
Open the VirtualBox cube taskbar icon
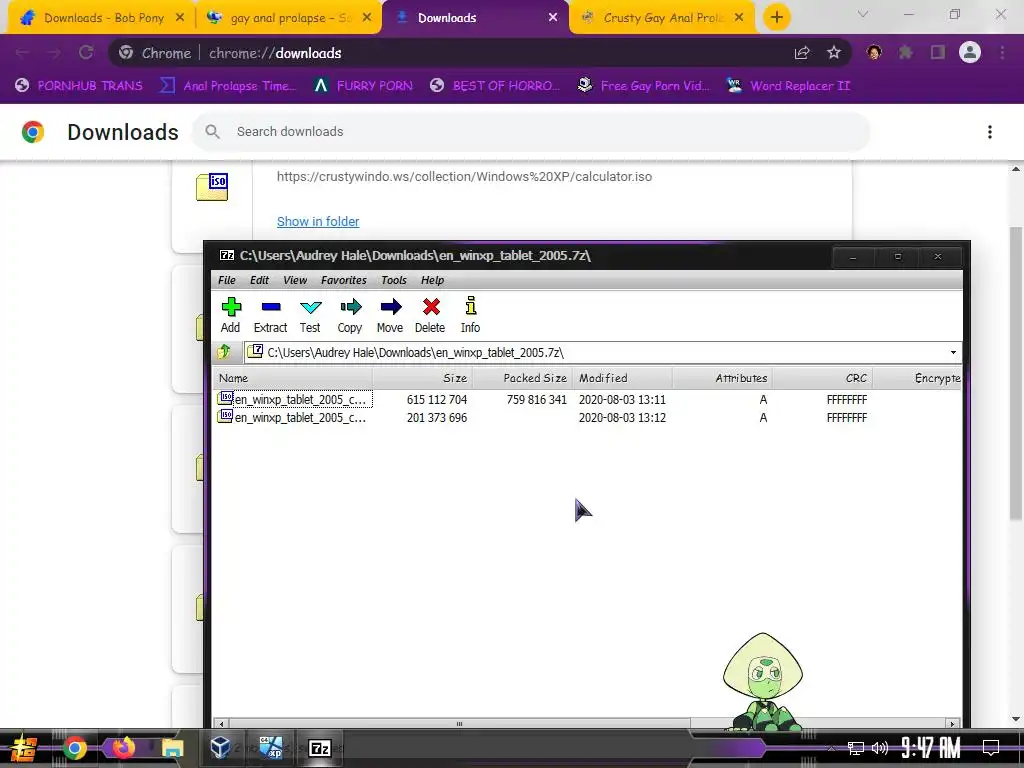[221, 748]
